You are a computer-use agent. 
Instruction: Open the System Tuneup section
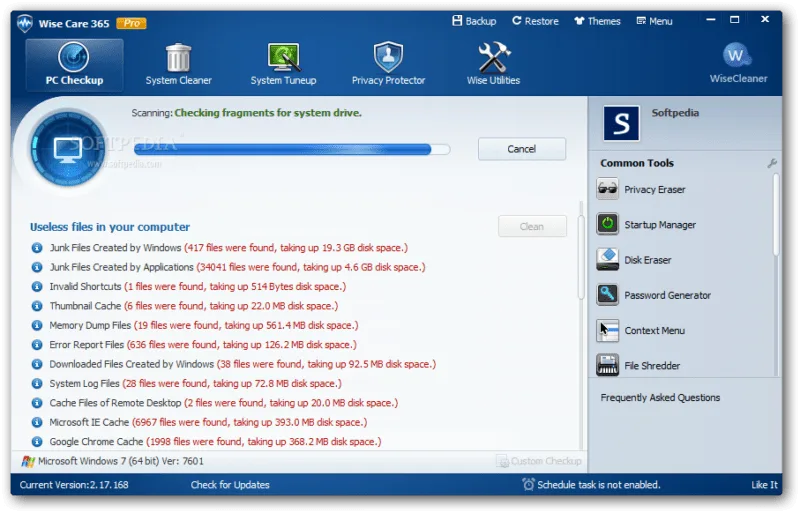(283, 65)
